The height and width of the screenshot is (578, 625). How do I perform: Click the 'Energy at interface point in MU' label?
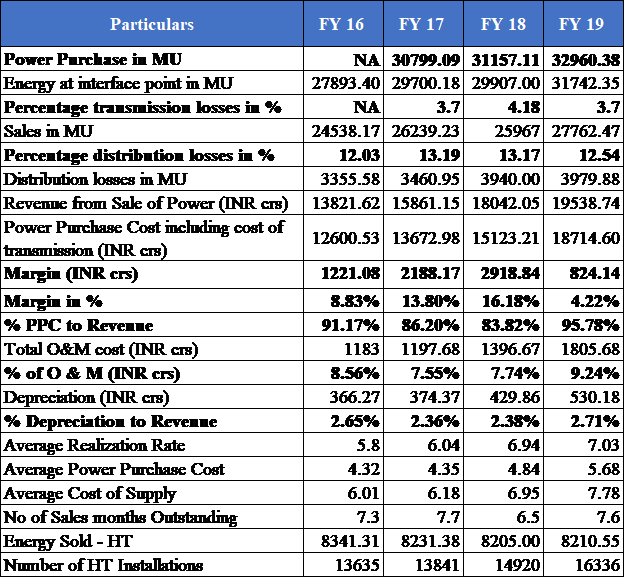[x=118, y=84]
